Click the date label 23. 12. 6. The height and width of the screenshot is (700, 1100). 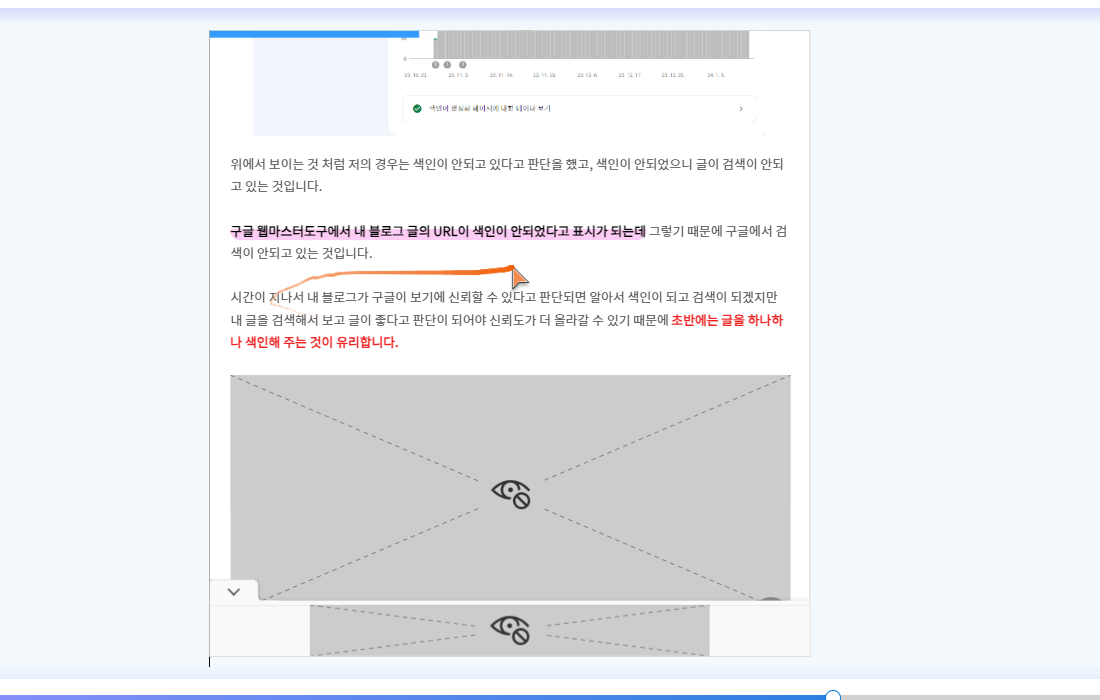tap(588, 72)
